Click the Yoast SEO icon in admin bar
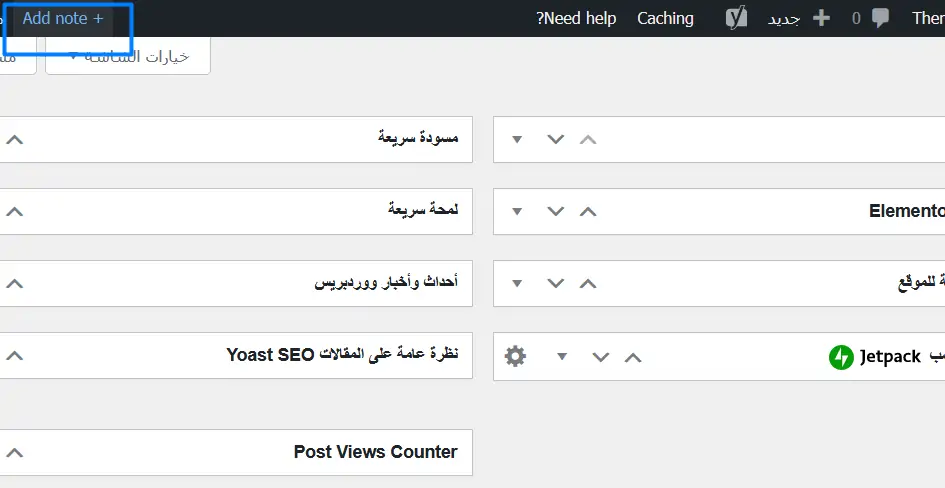This screenshot has height=488, width=945. click(737, 18)
